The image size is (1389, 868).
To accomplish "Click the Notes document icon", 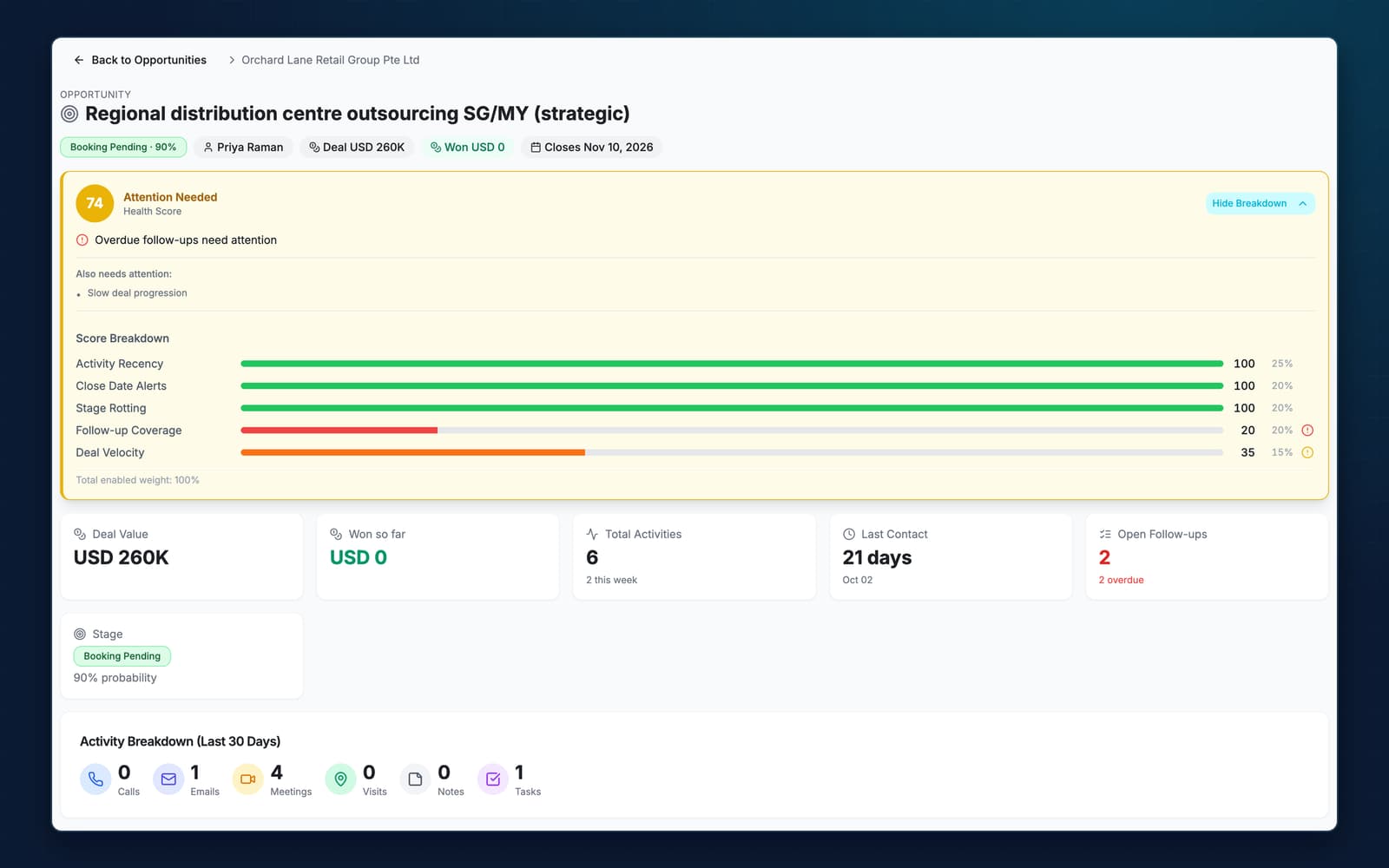I will 415,779.
